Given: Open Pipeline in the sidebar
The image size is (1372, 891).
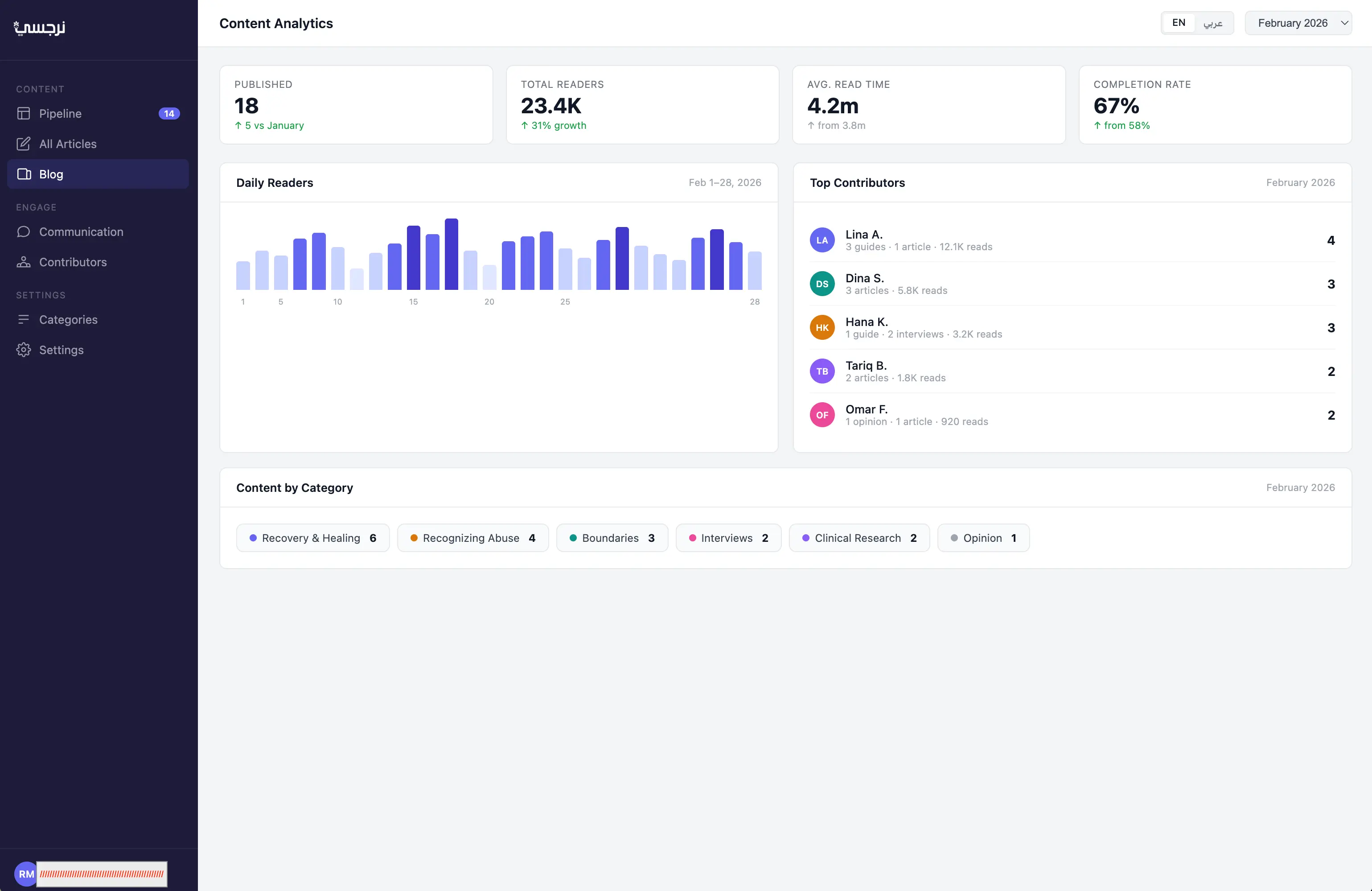Looking at the screenshot, I should pyautogui.click(x=98, y=114).
